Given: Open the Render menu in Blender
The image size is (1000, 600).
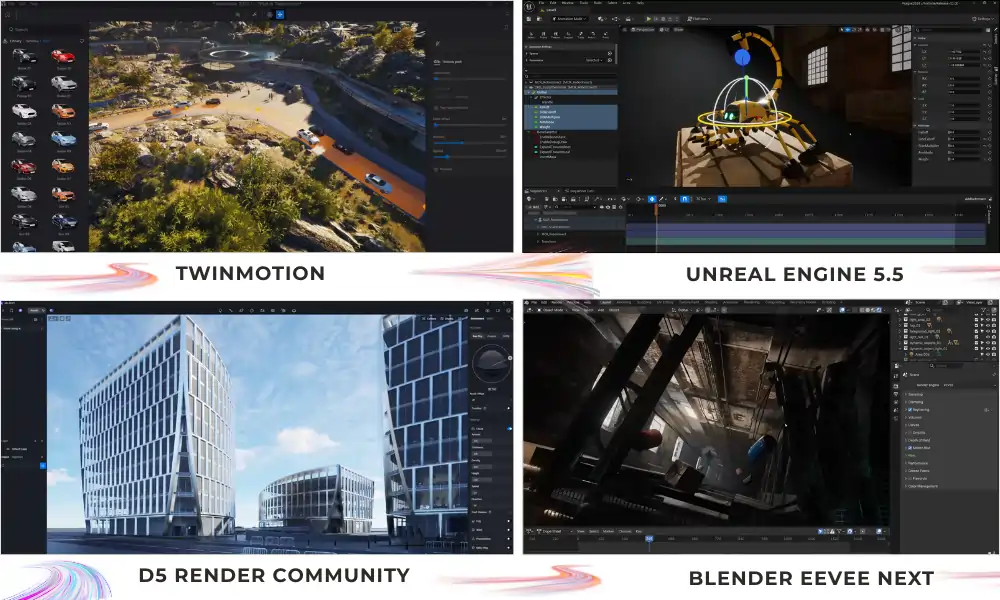Looking at the screenshot, I should click(557, 302).
